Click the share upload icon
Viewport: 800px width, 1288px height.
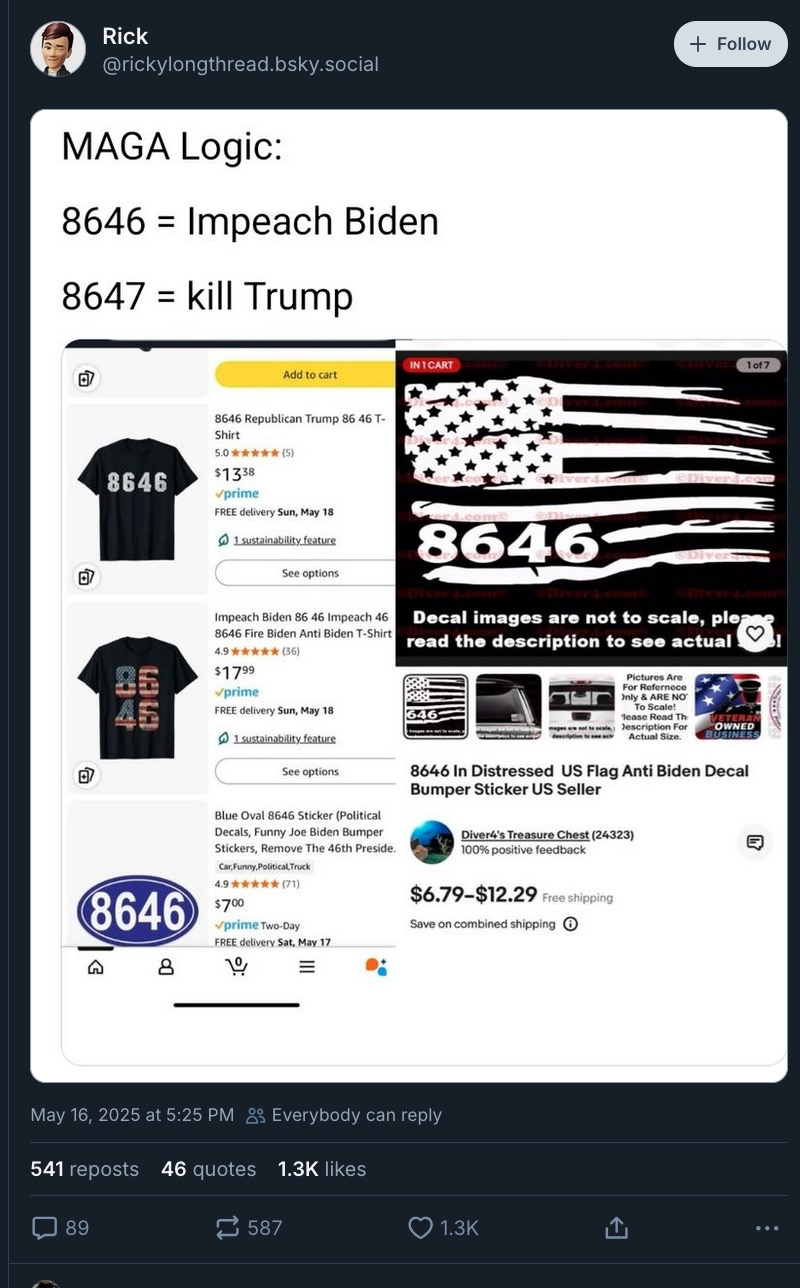coord(616,1226)
